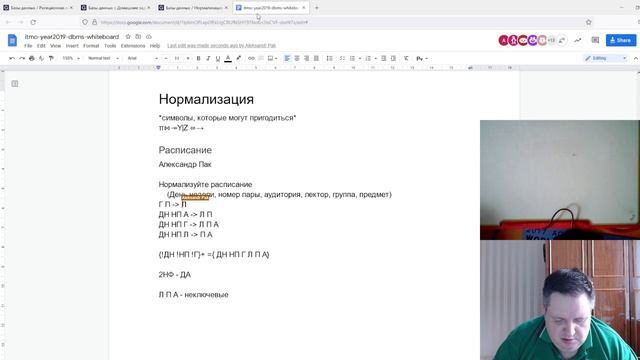The height and width of the screenshot is (360, 640).
Task: Open the View menu
Action: click(56, 46)
